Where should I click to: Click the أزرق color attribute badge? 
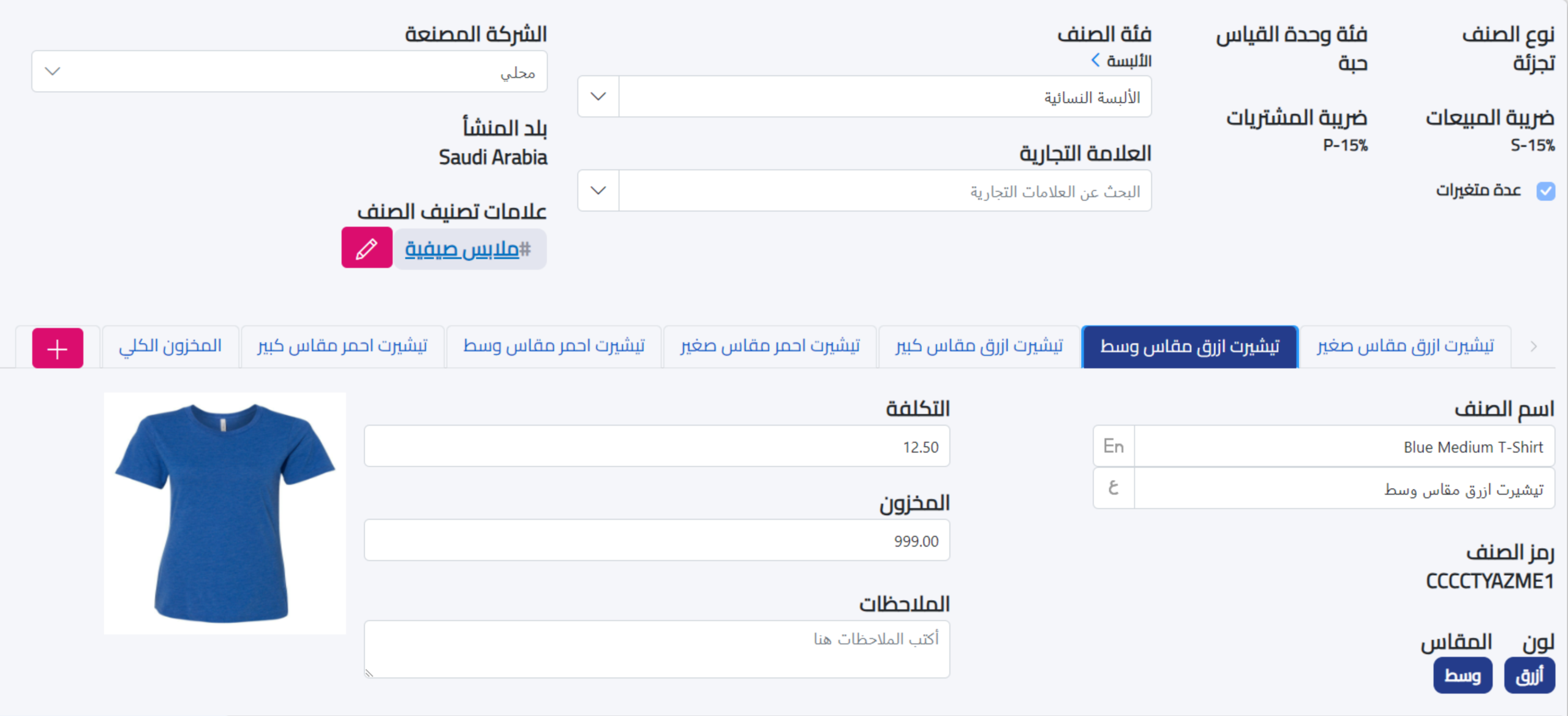1529,676
